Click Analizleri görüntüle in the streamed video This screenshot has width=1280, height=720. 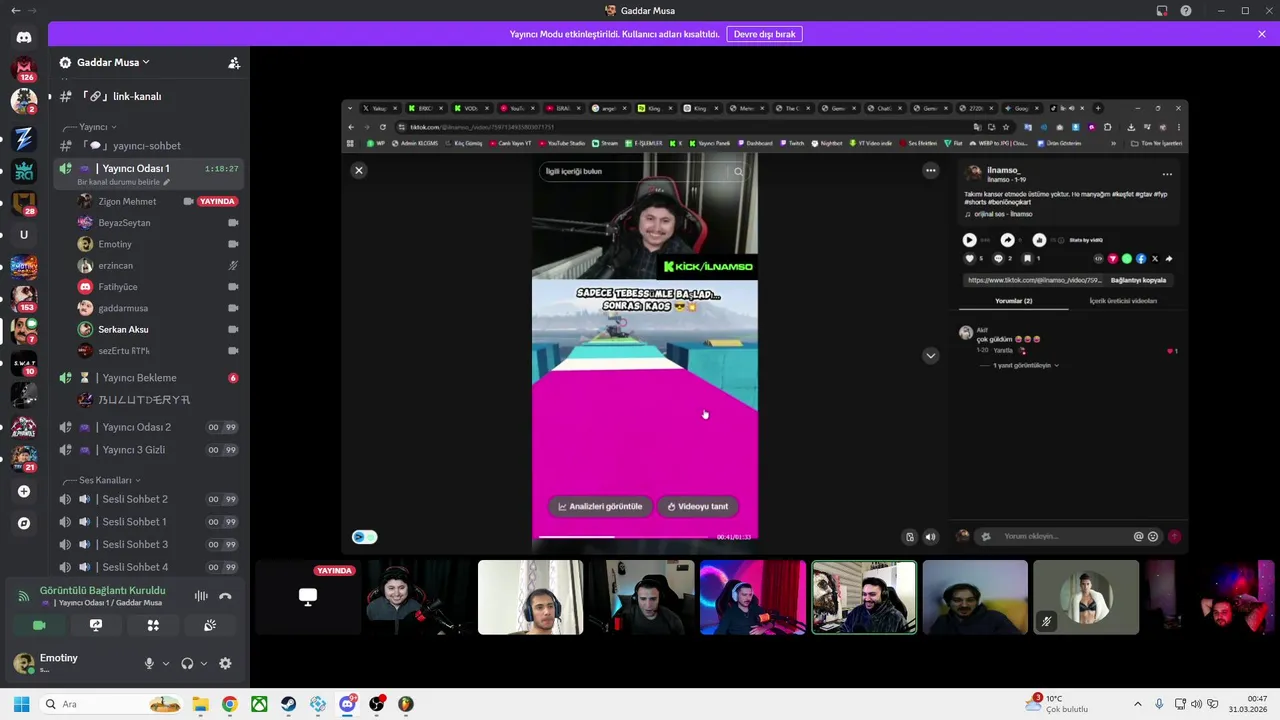point(600,506)
